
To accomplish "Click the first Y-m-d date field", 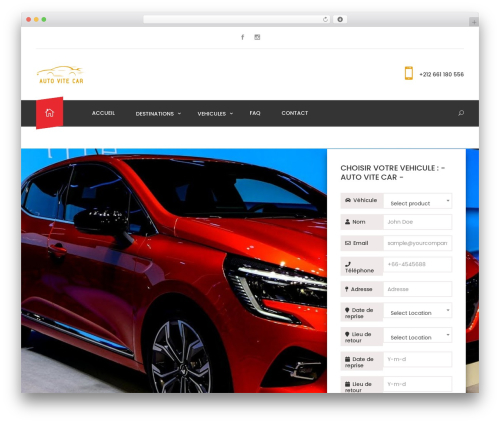I will pos(418,359).
